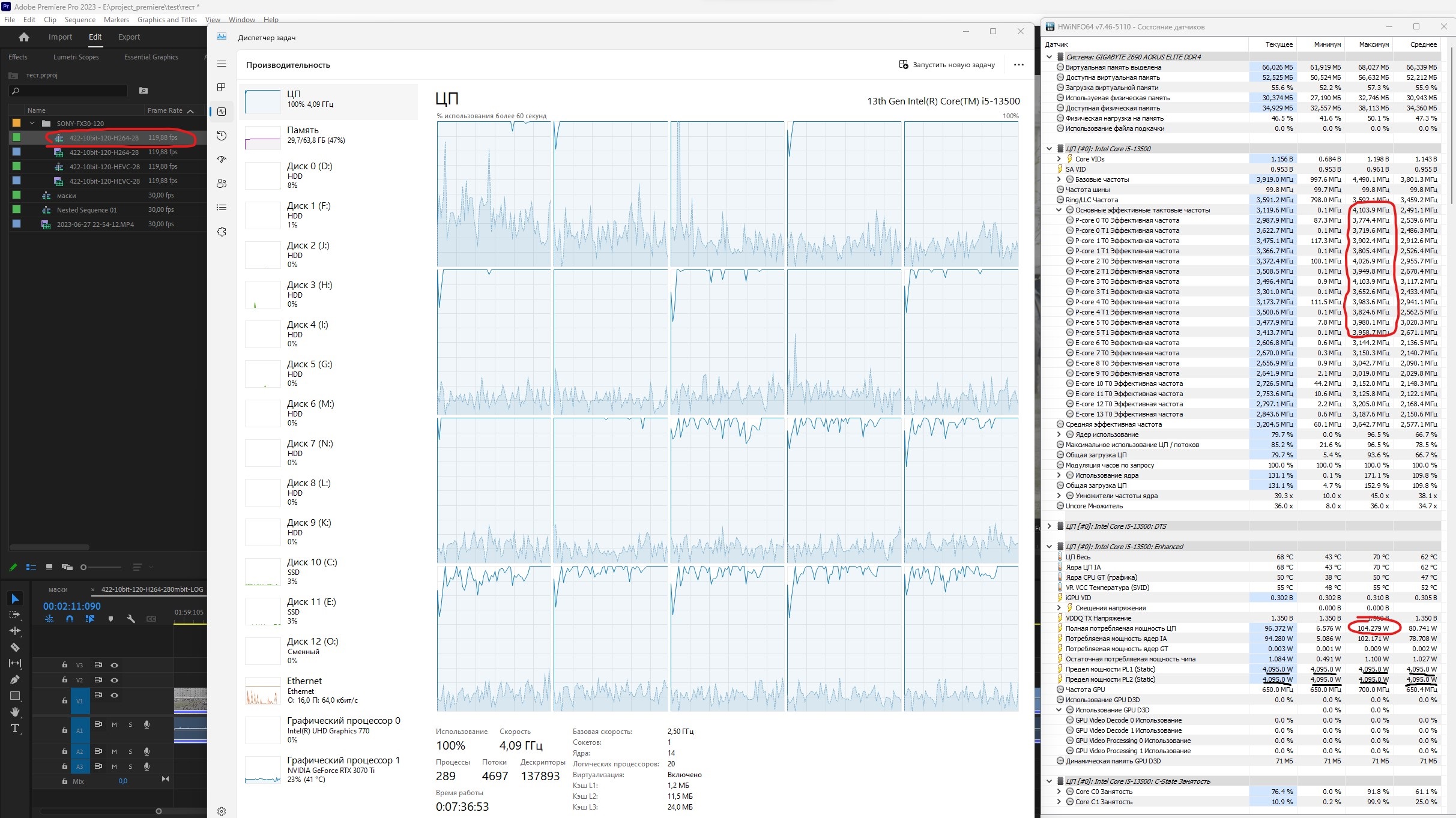The height and width of the screenshot is (818, 1456).
Task: Click "Запустить новую задачу" button
Action: click(947, 65)
